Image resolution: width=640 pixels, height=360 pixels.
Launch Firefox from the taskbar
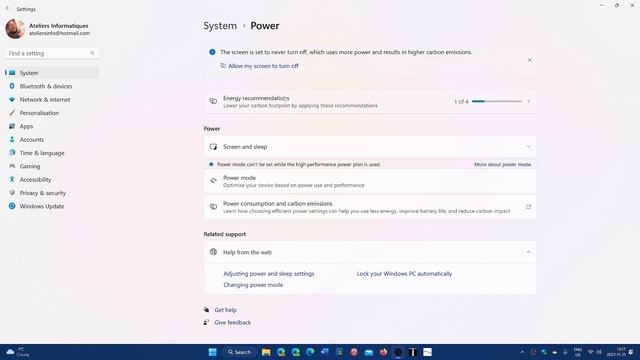pyautogui.click(x=383, y=352)
